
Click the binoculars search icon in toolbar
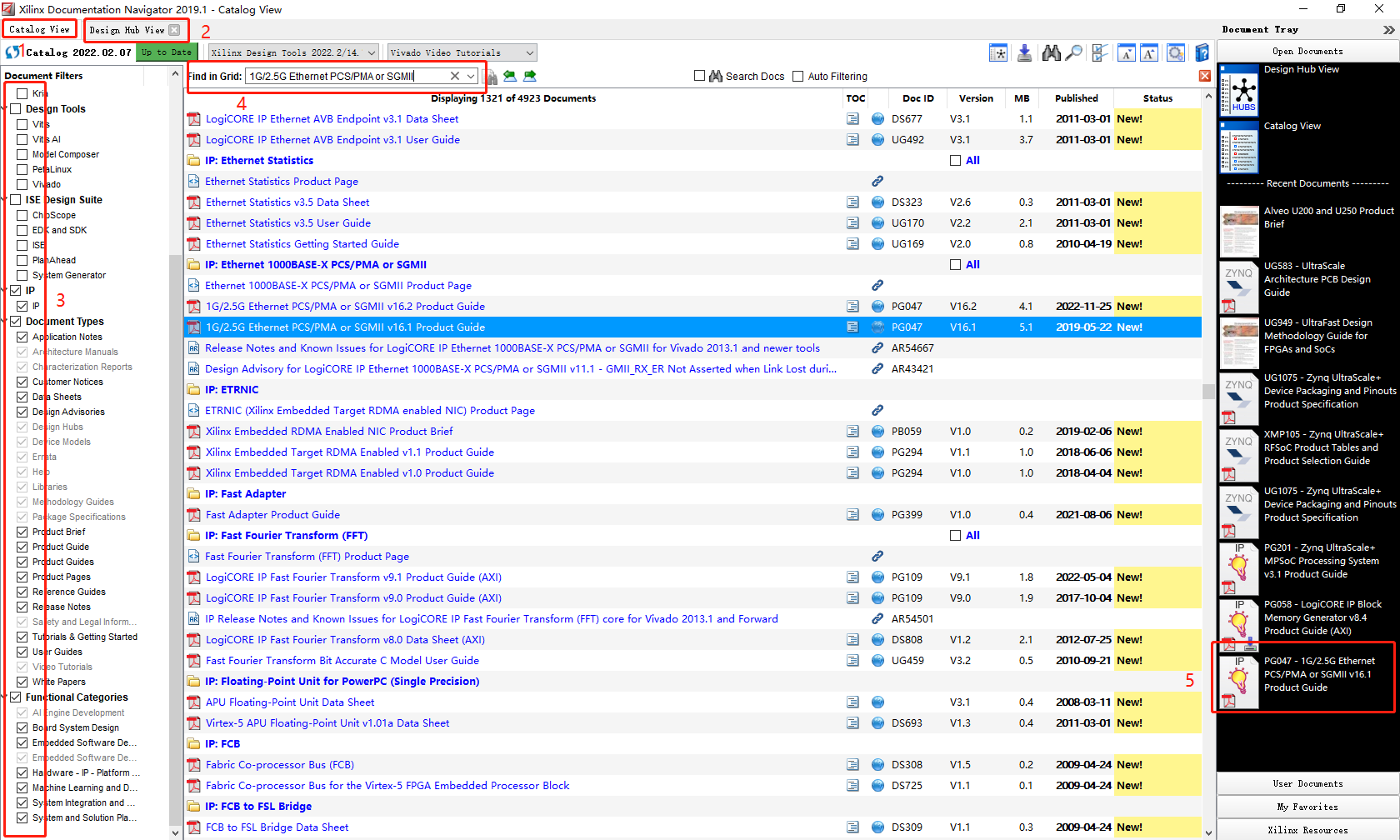1052,53
